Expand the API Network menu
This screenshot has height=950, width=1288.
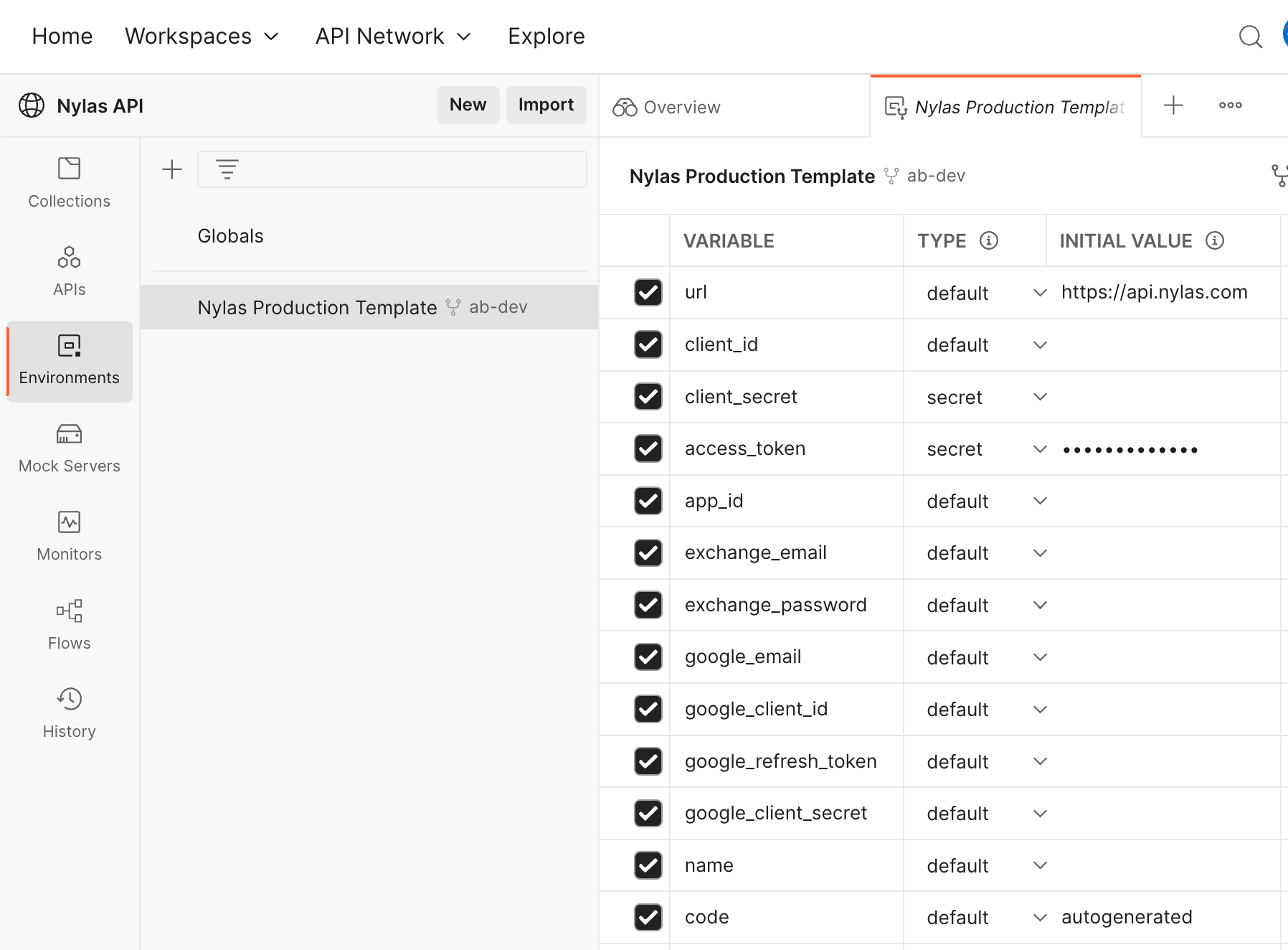point(394,36)
